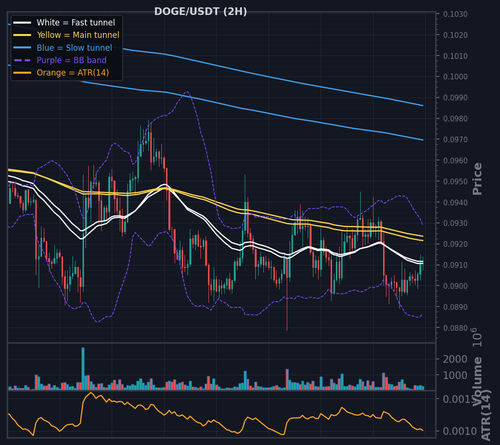Click the 0.0940 price axis tick

click(455, 203)
